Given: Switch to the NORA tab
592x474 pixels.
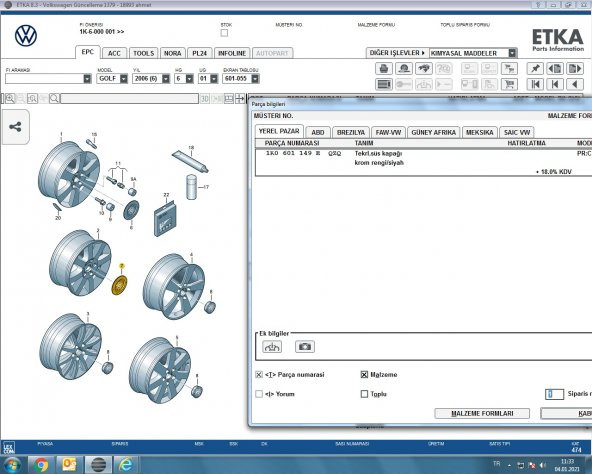Looking at the screenshot, I should [173, 53].
